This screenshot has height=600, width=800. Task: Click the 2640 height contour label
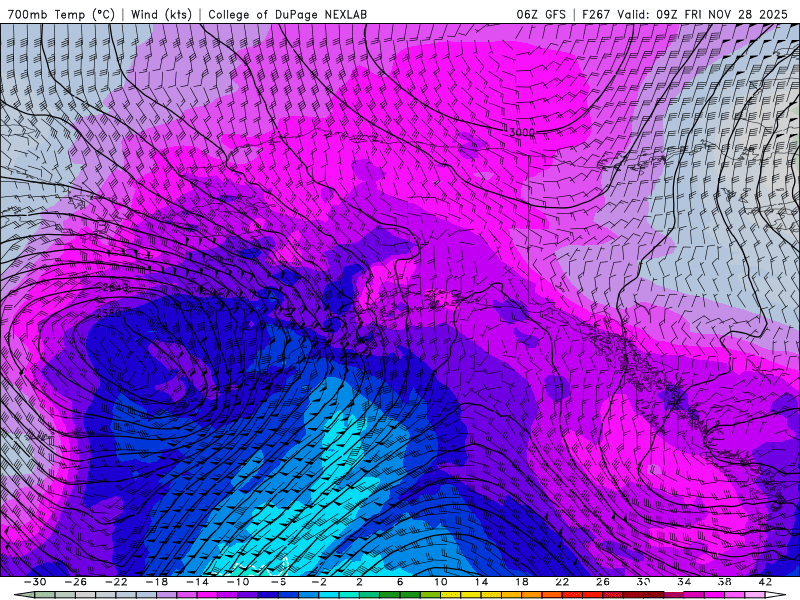[x=115, y=288]
